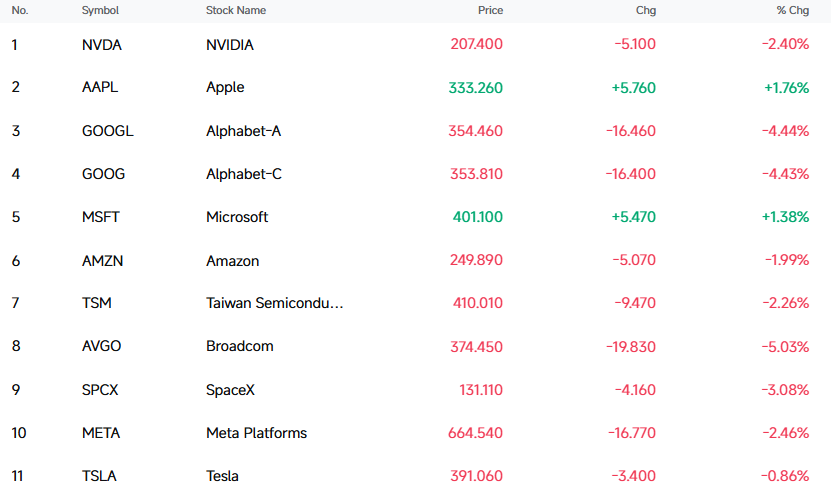Click the Symbol column header
This screenshot has height=492, width=831.
(x=100, y=11)
